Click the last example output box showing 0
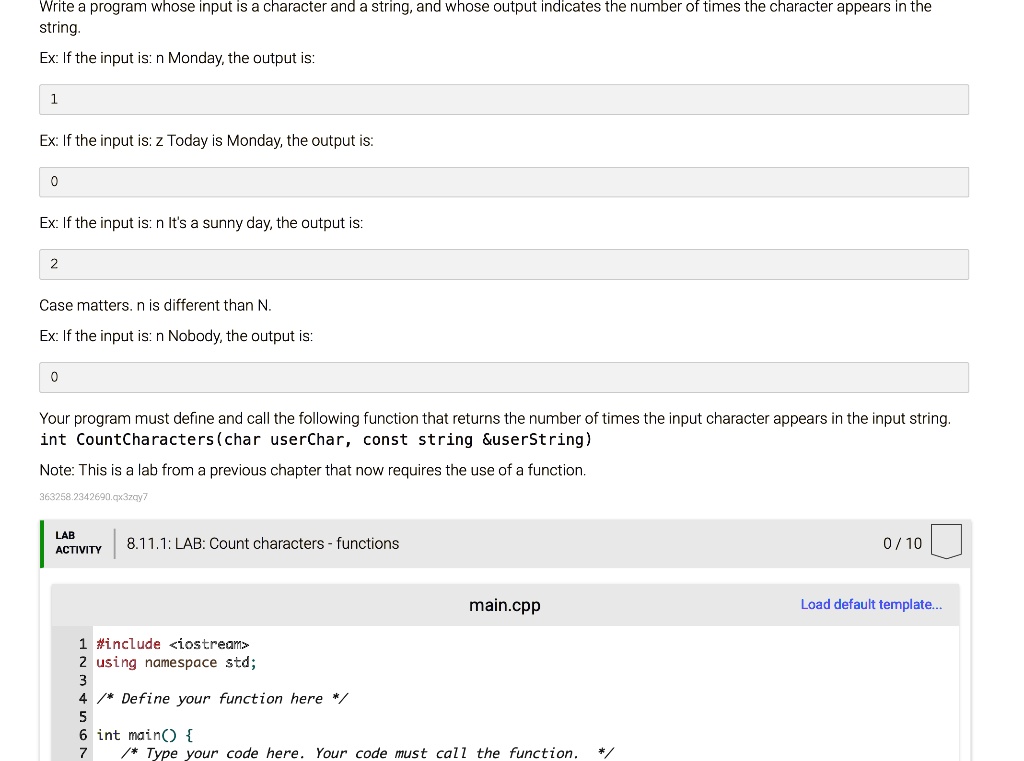 tap(503, 377)
